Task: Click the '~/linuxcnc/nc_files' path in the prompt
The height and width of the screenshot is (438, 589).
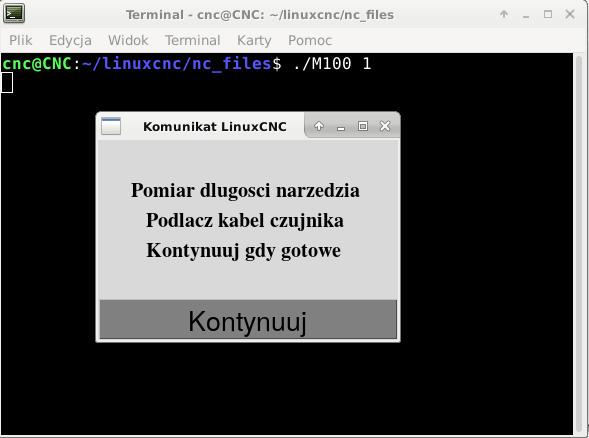Action: pos(177,63)
